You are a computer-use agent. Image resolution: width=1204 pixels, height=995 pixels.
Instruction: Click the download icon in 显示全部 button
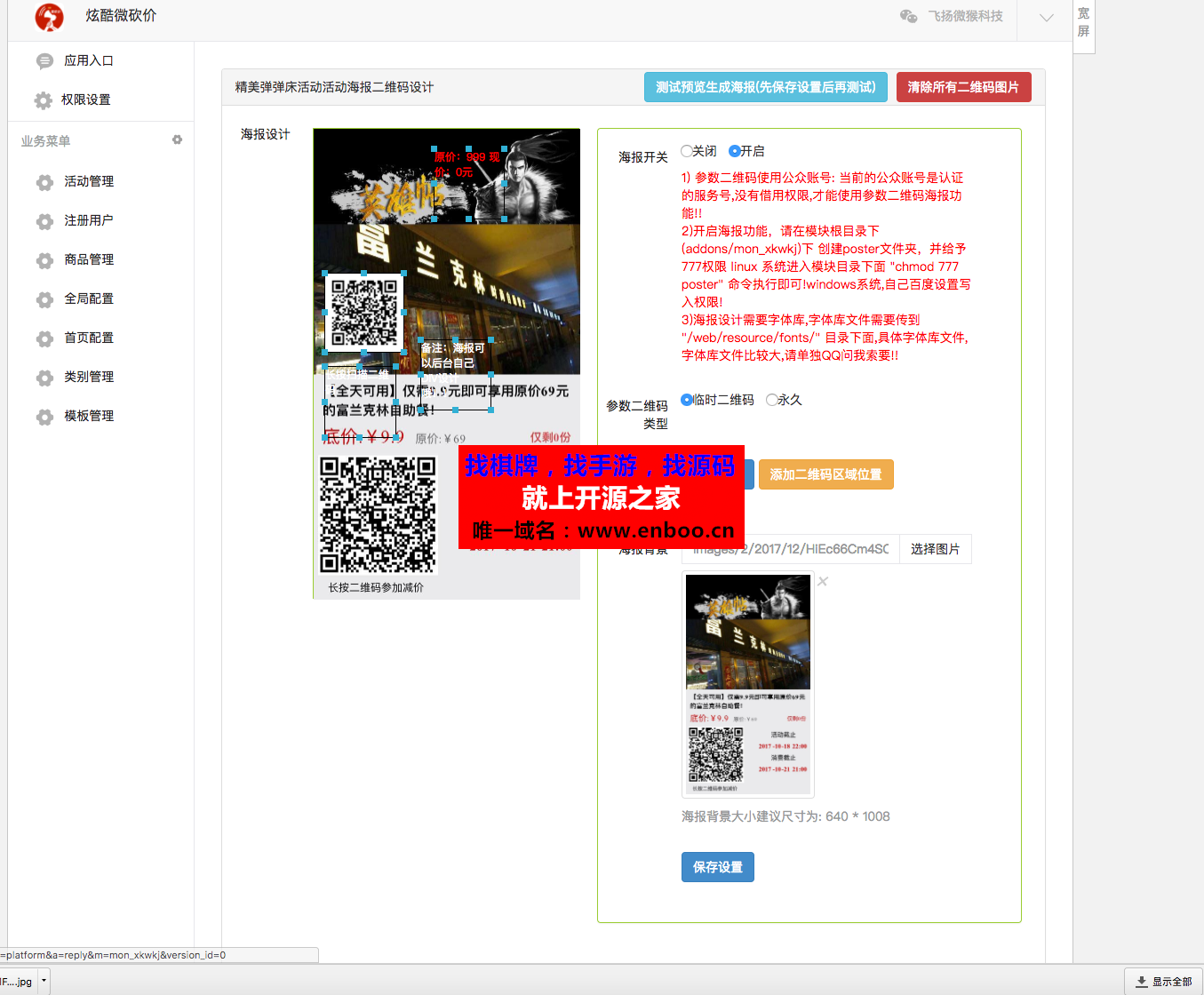[x=1142, y=982]
